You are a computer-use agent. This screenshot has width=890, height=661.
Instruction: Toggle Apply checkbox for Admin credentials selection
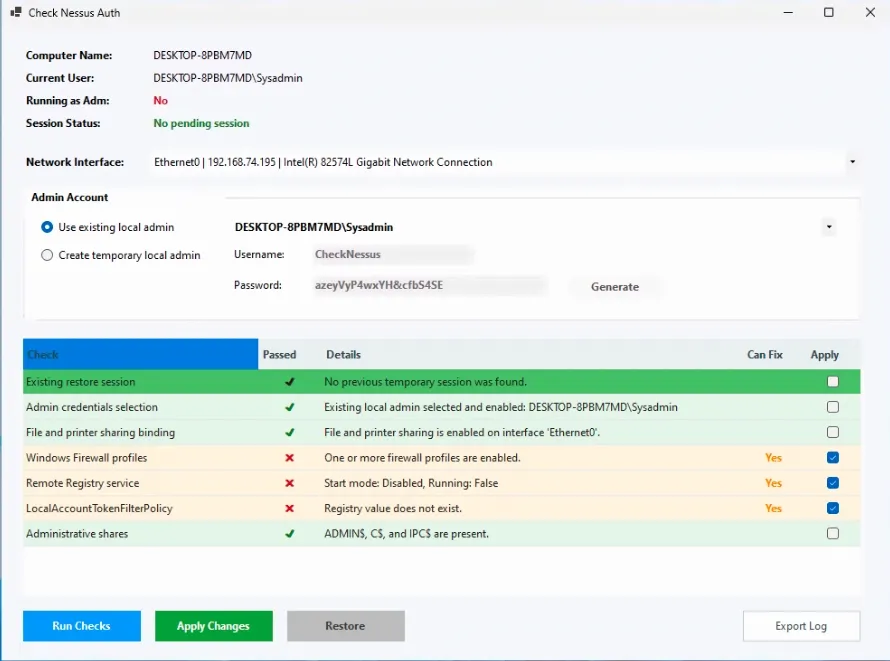pos(833,407)
